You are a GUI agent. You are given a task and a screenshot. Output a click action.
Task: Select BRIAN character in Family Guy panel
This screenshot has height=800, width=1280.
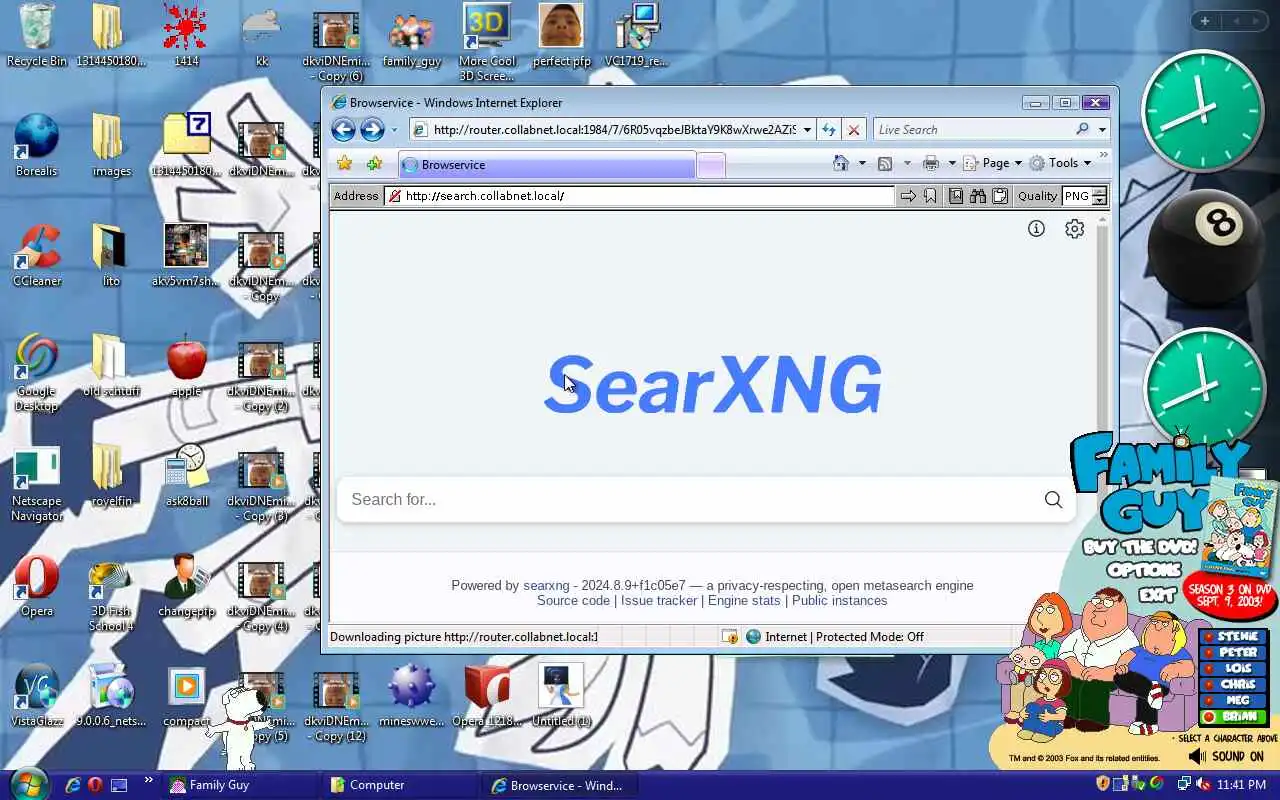point(1234,716)
